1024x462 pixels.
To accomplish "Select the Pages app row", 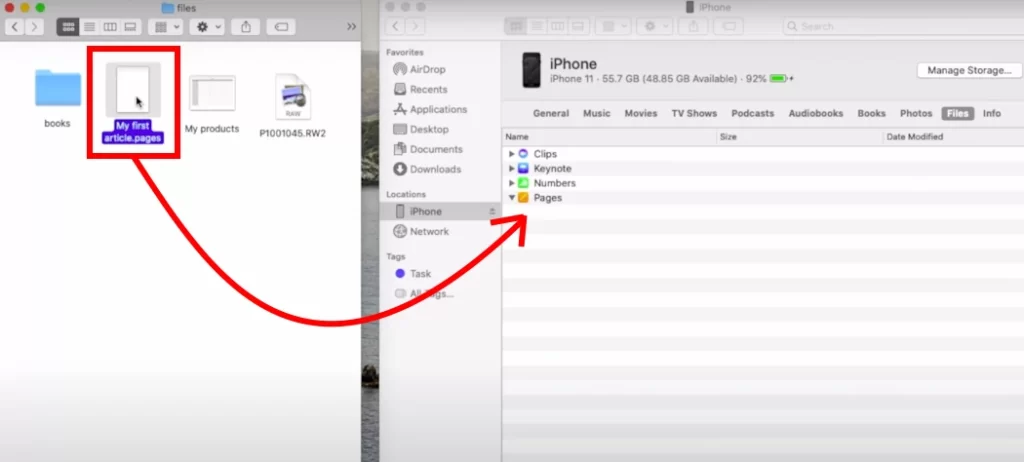I will coord(763,197).
